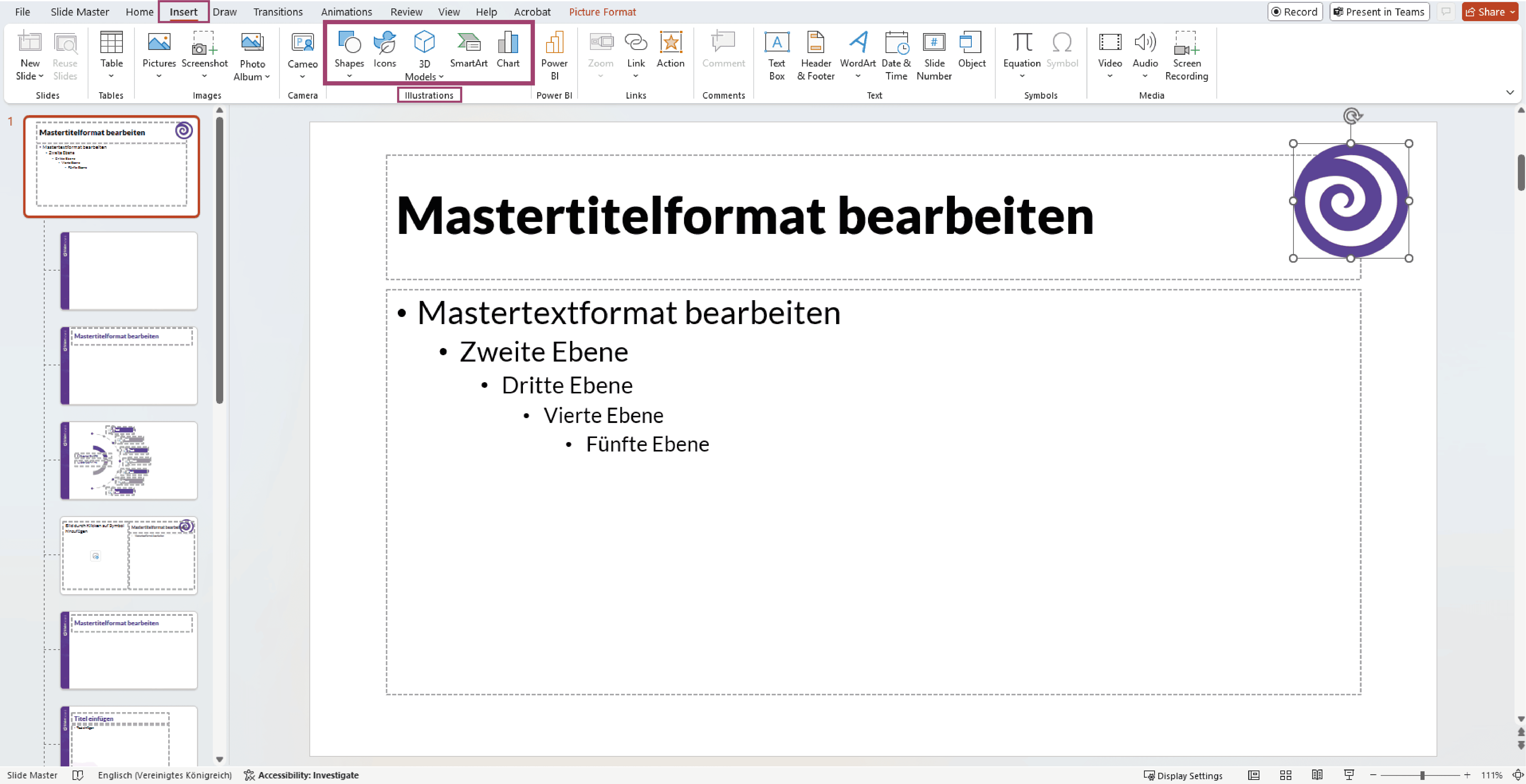The image size is (1526, 784).
Task: Open the Draw tab
Action: point(225,12)
